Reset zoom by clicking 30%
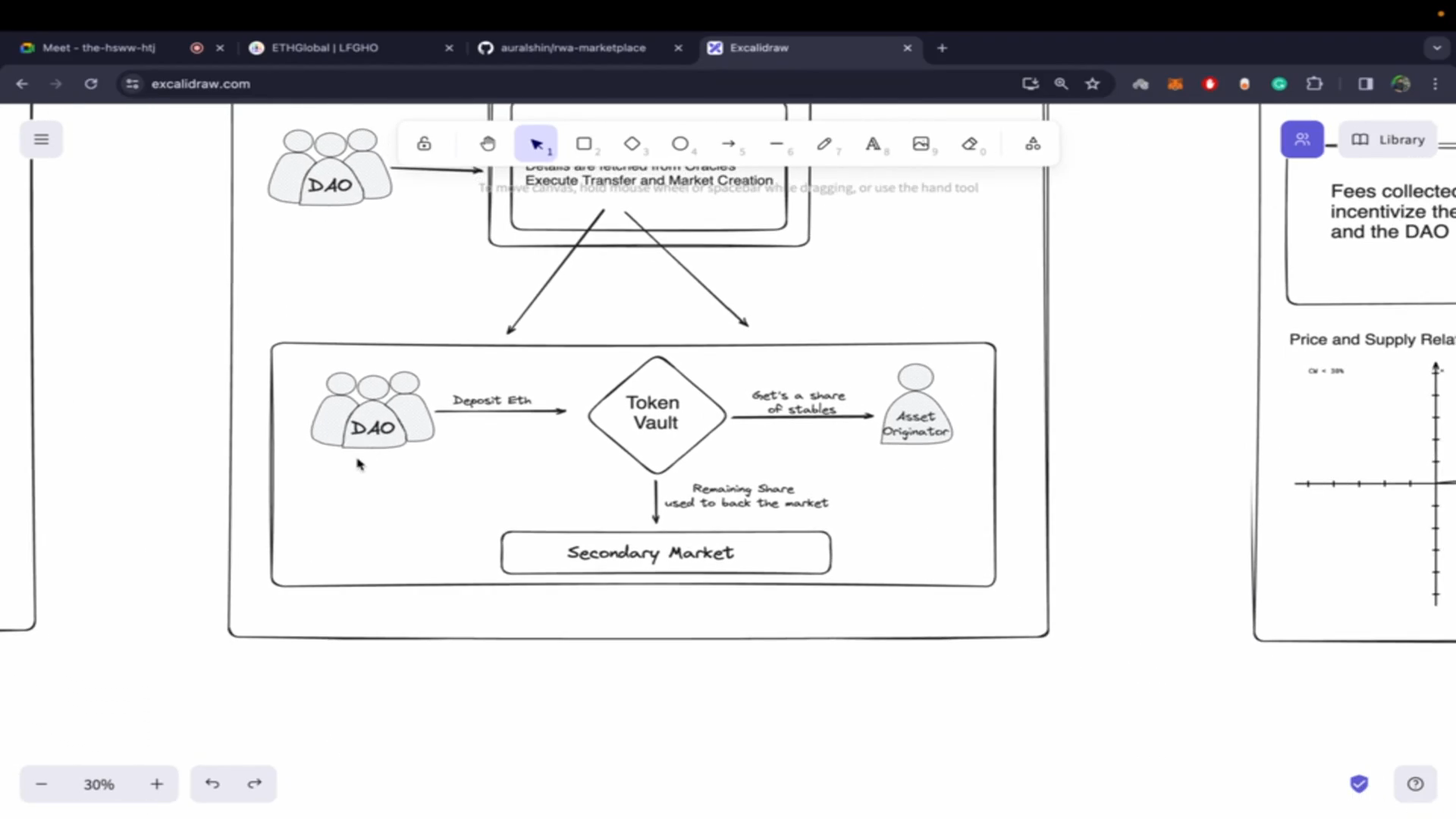 [99, 784]
